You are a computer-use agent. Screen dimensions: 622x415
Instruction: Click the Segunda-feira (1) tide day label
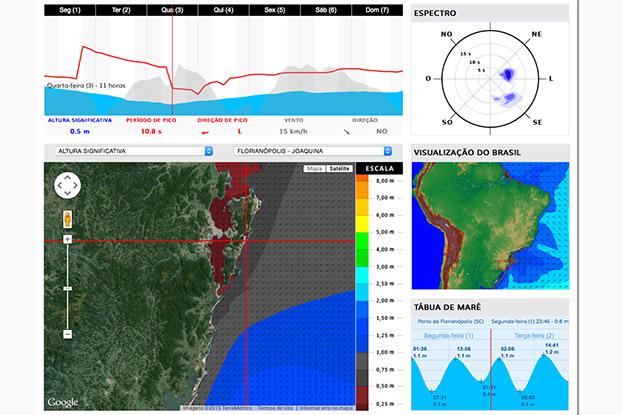pos(448,336)
